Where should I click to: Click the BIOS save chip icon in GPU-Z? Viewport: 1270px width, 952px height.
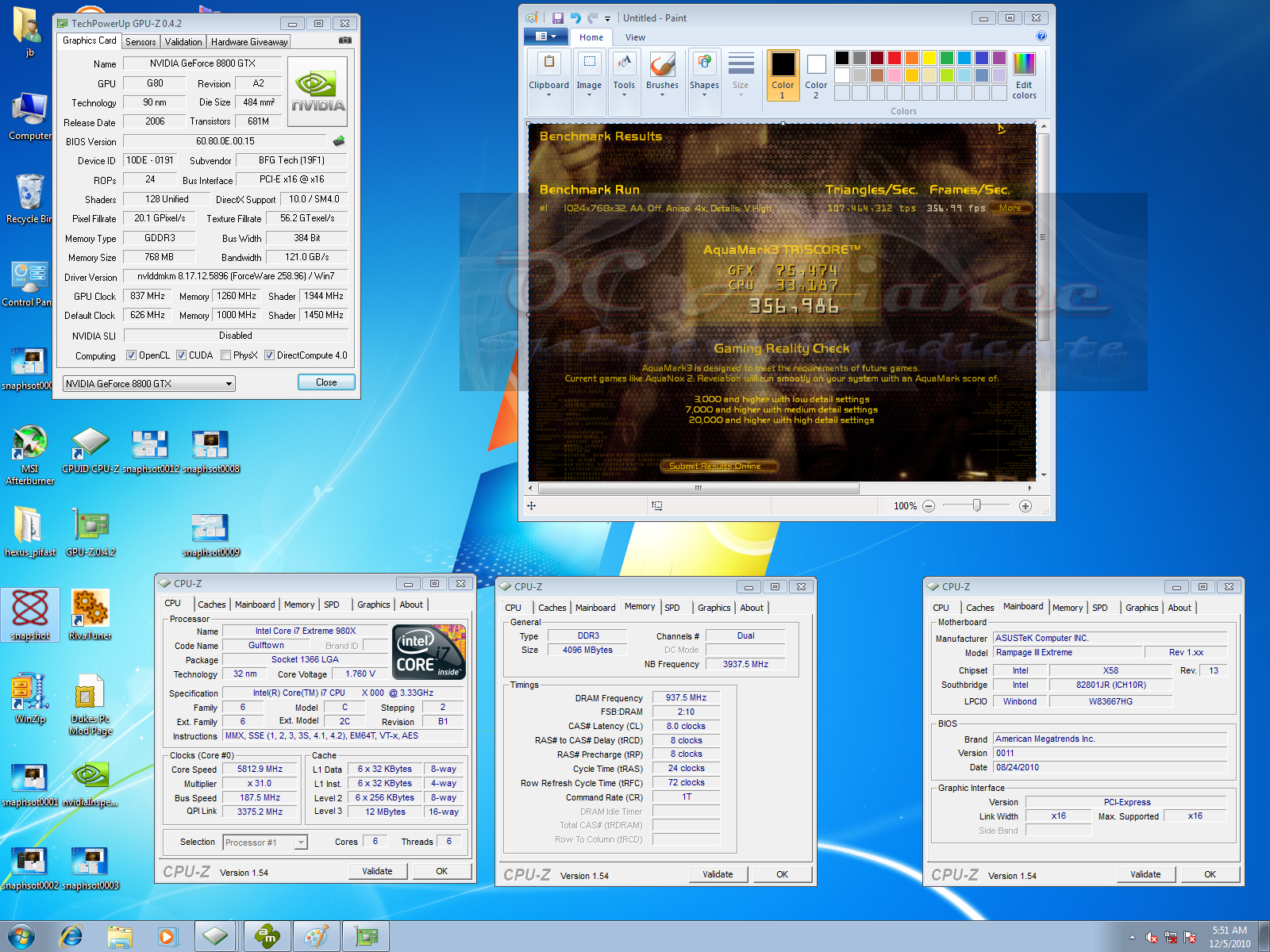[x=339, y=140]
